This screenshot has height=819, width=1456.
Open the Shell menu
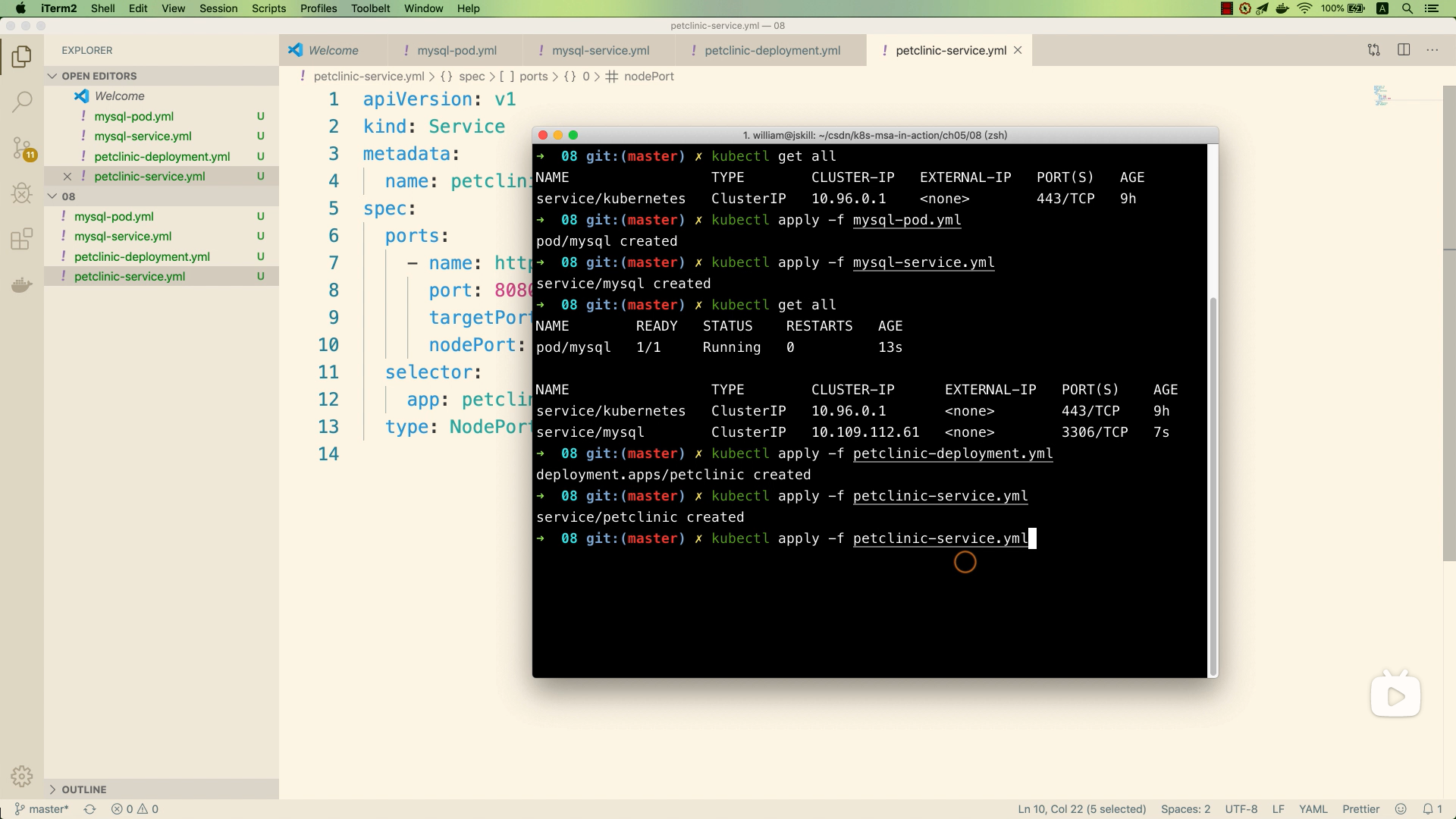(x=102, y=8)
